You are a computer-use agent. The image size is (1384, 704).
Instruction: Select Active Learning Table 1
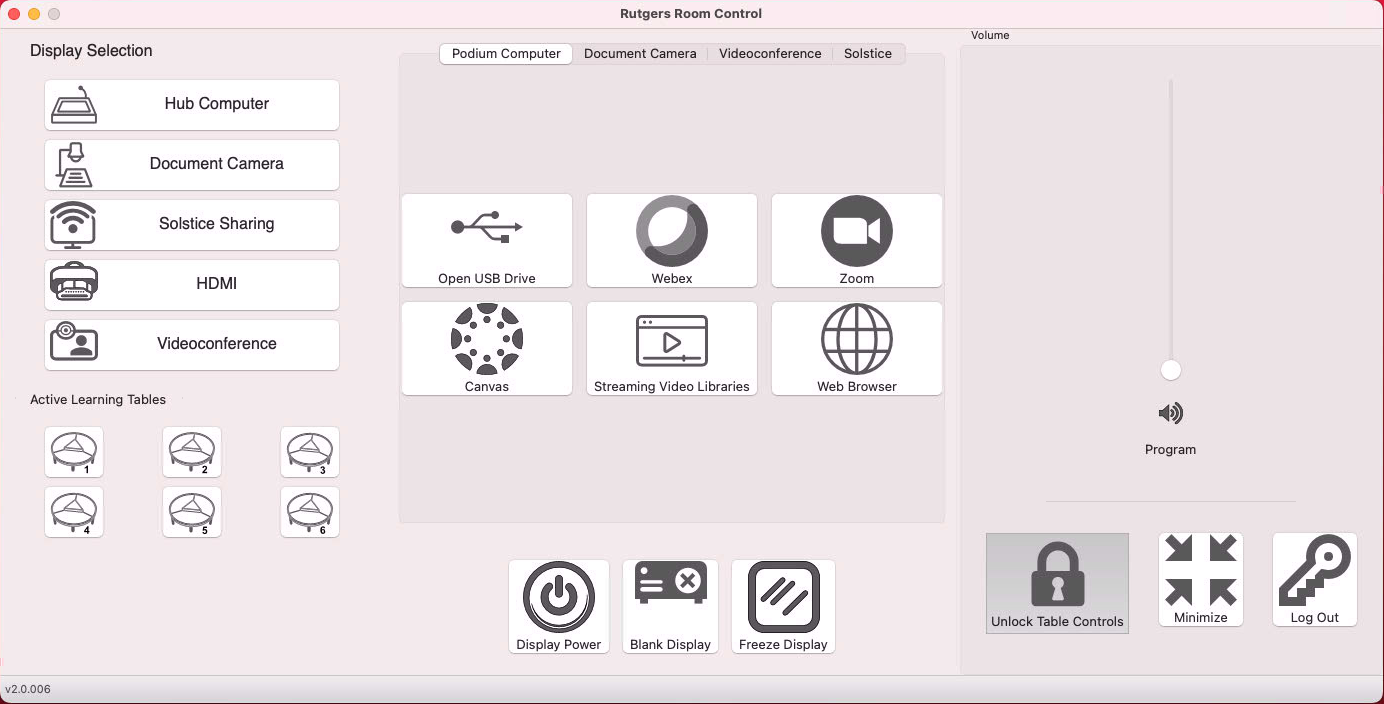point(74,452)
